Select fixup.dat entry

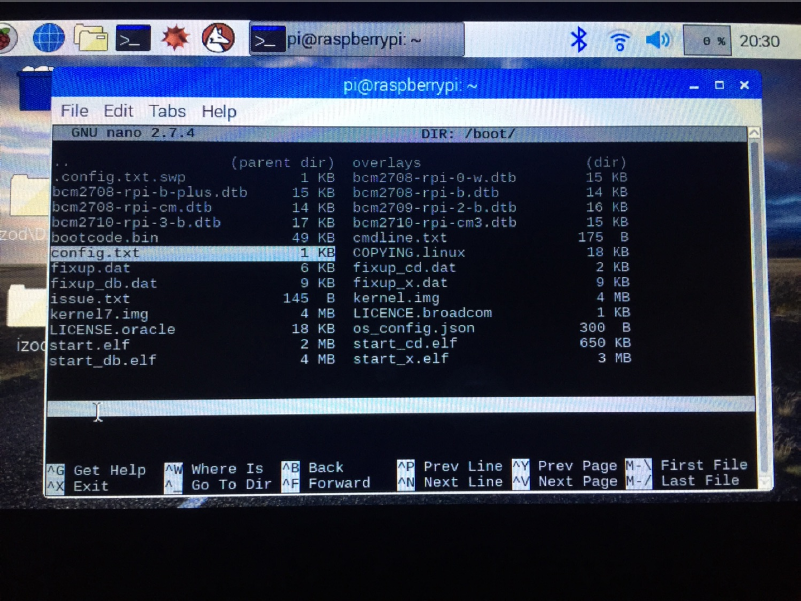(x=193, y=268)
